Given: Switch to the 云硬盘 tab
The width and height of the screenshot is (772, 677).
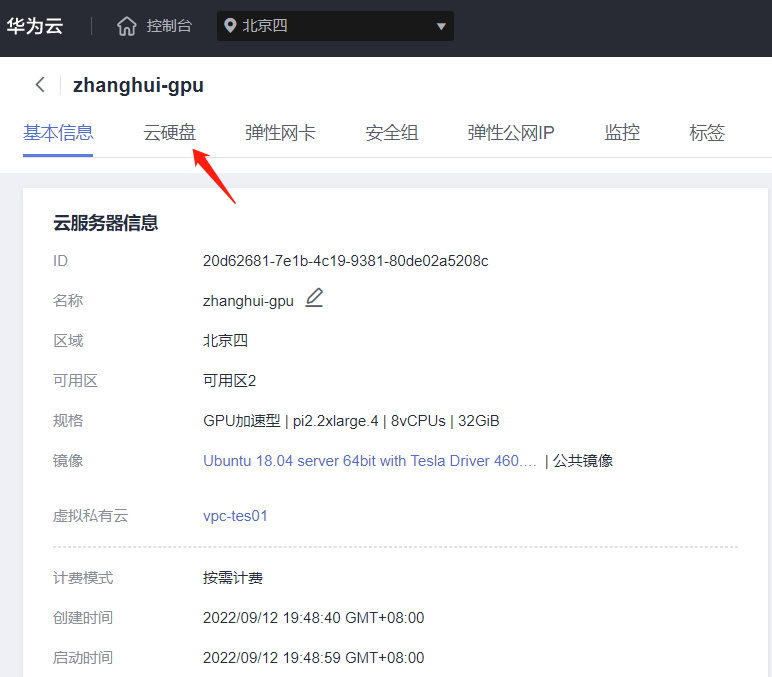Looking at the screenshot, I should 169,133.
